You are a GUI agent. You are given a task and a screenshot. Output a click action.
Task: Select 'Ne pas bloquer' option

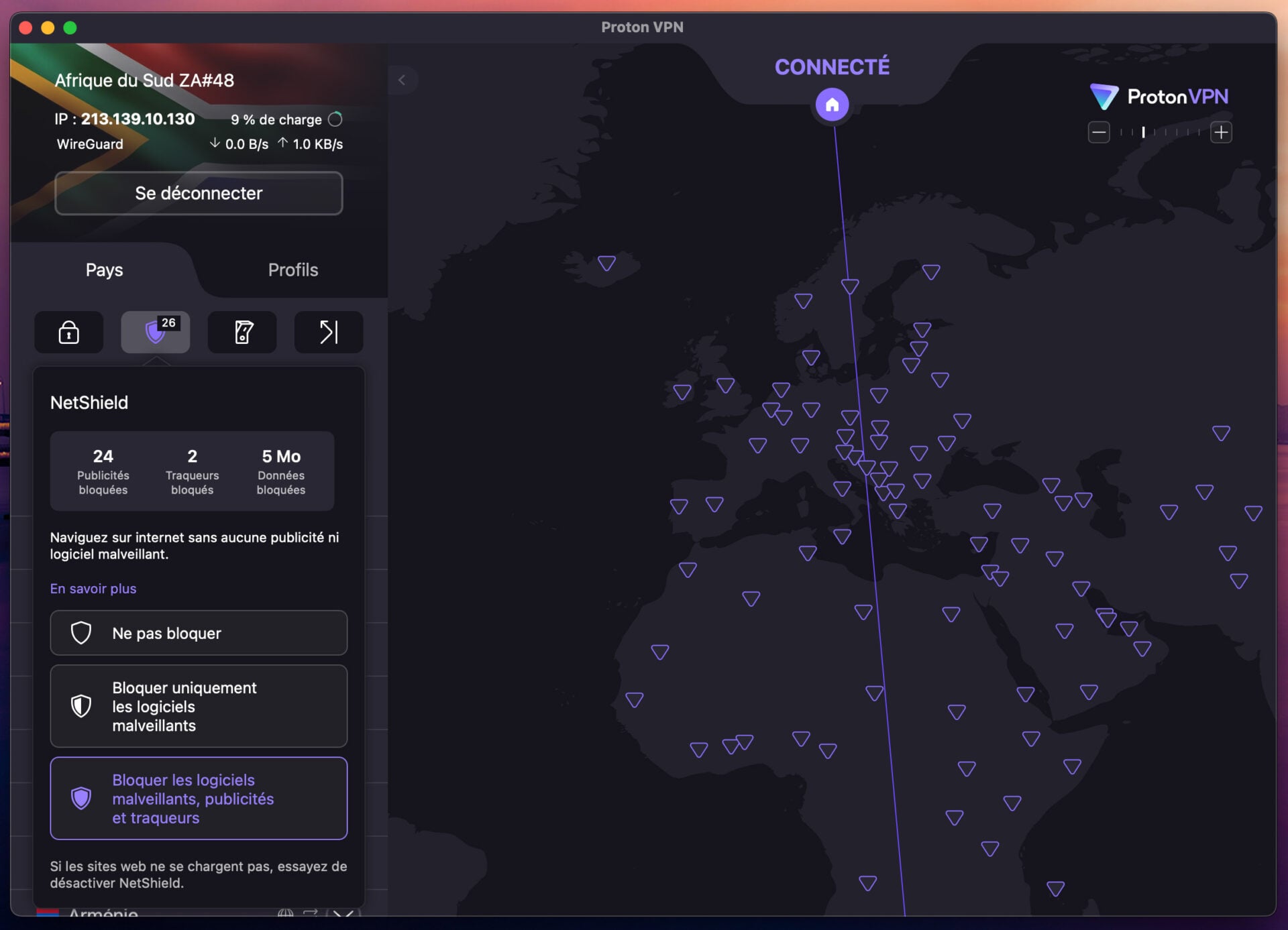(199, 633)
